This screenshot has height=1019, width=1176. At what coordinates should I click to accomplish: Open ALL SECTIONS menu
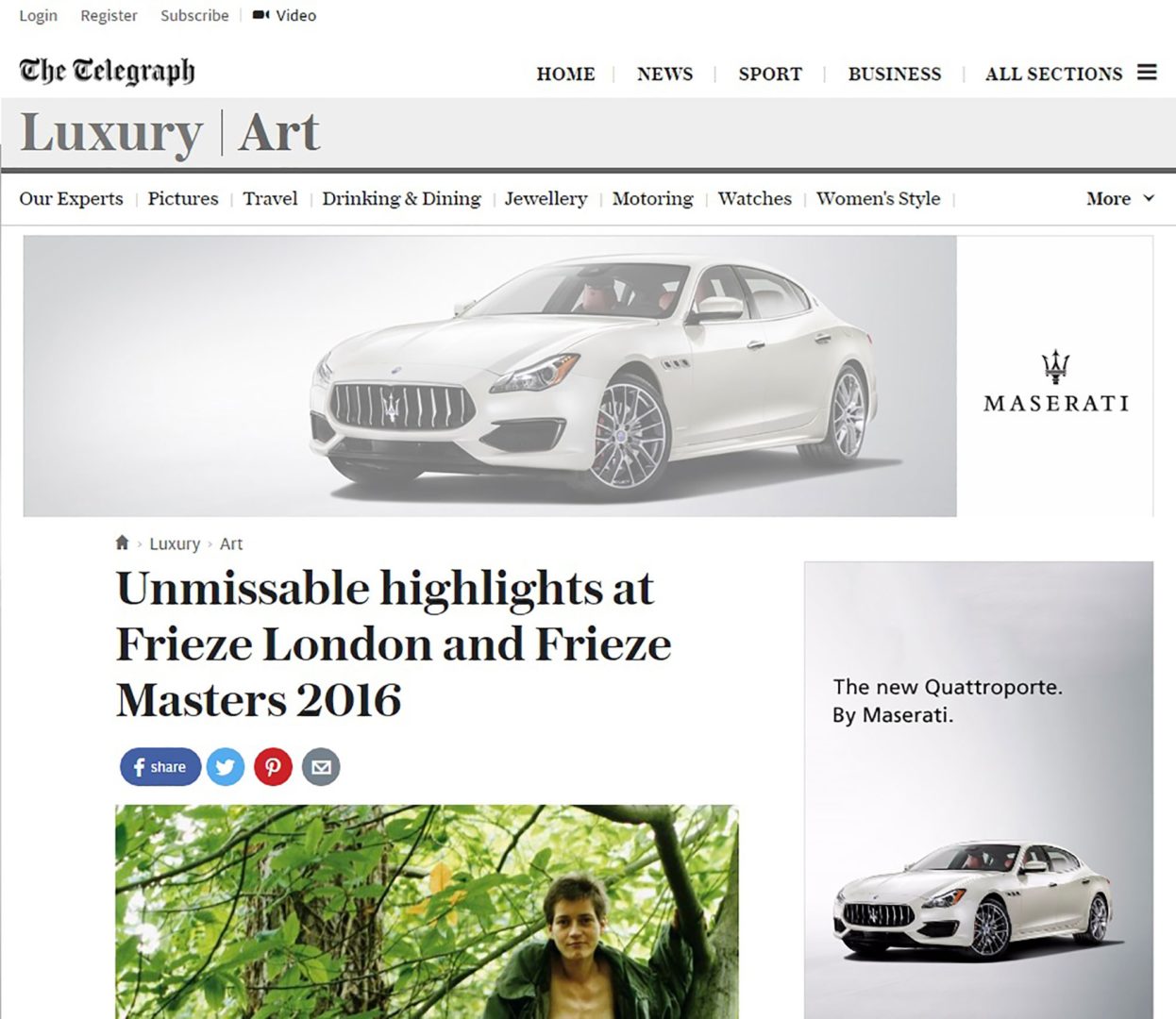[1054, 74]
